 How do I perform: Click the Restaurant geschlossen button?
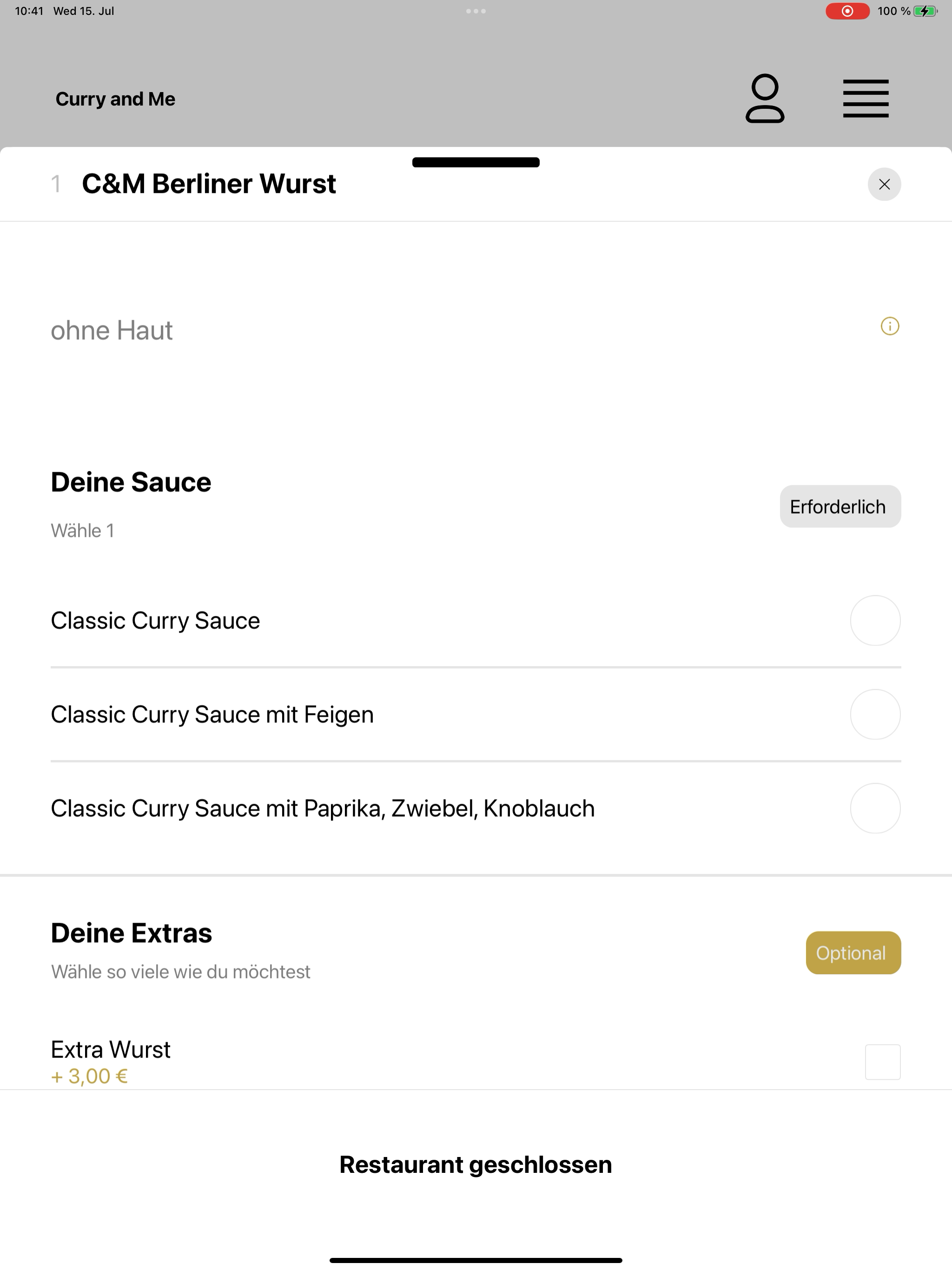(x=476, y=1164)
